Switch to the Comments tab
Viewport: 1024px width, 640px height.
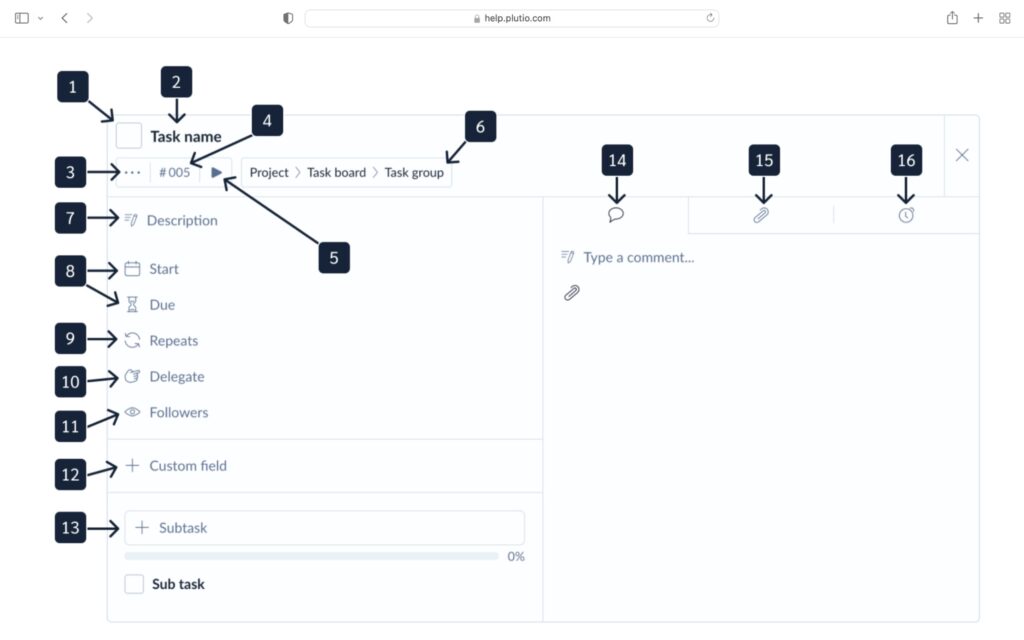pos(615,213)
